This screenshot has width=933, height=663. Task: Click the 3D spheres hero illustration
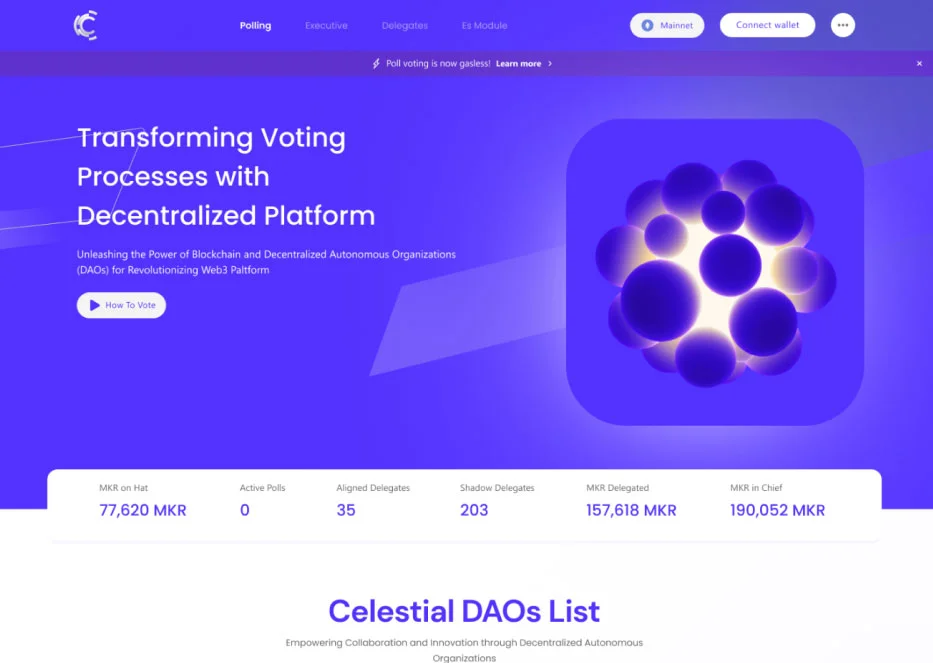[714, 272]
